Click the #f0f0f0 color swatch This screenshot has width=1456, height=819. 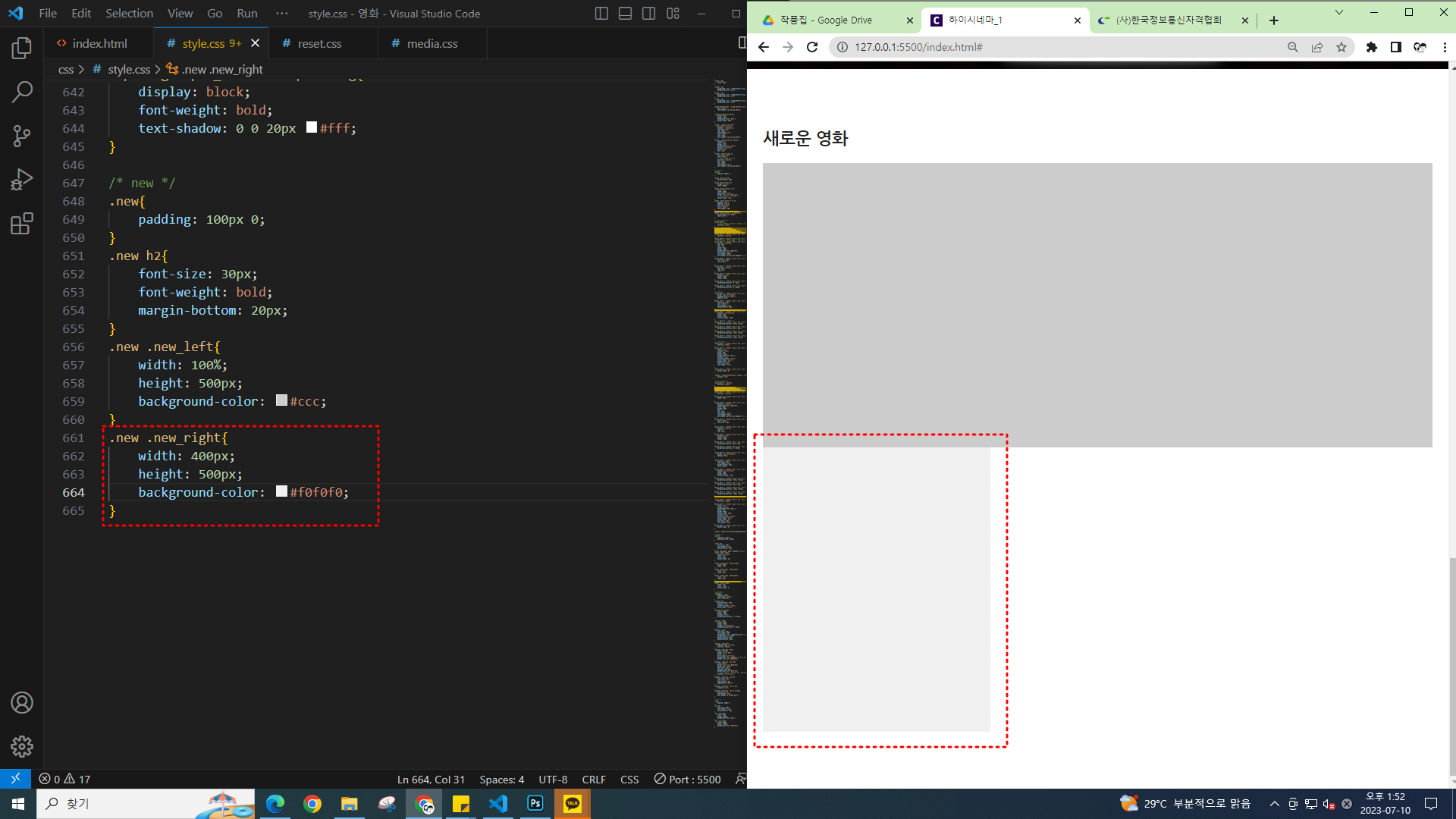281,491
